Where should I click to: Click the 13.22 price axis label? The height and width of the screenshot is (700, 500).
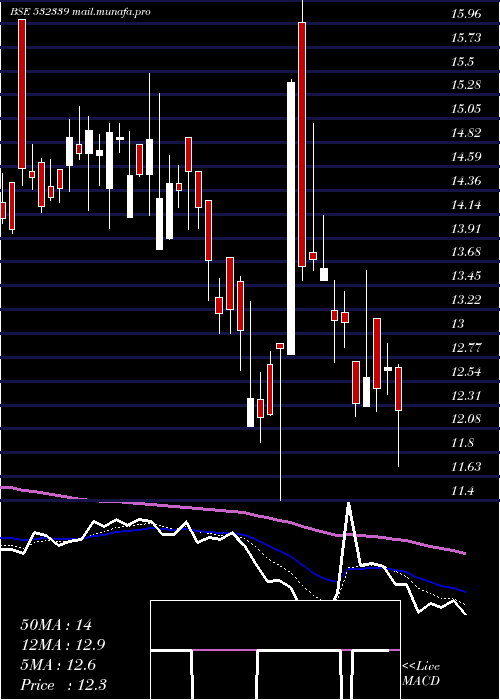tap(466, 299)
